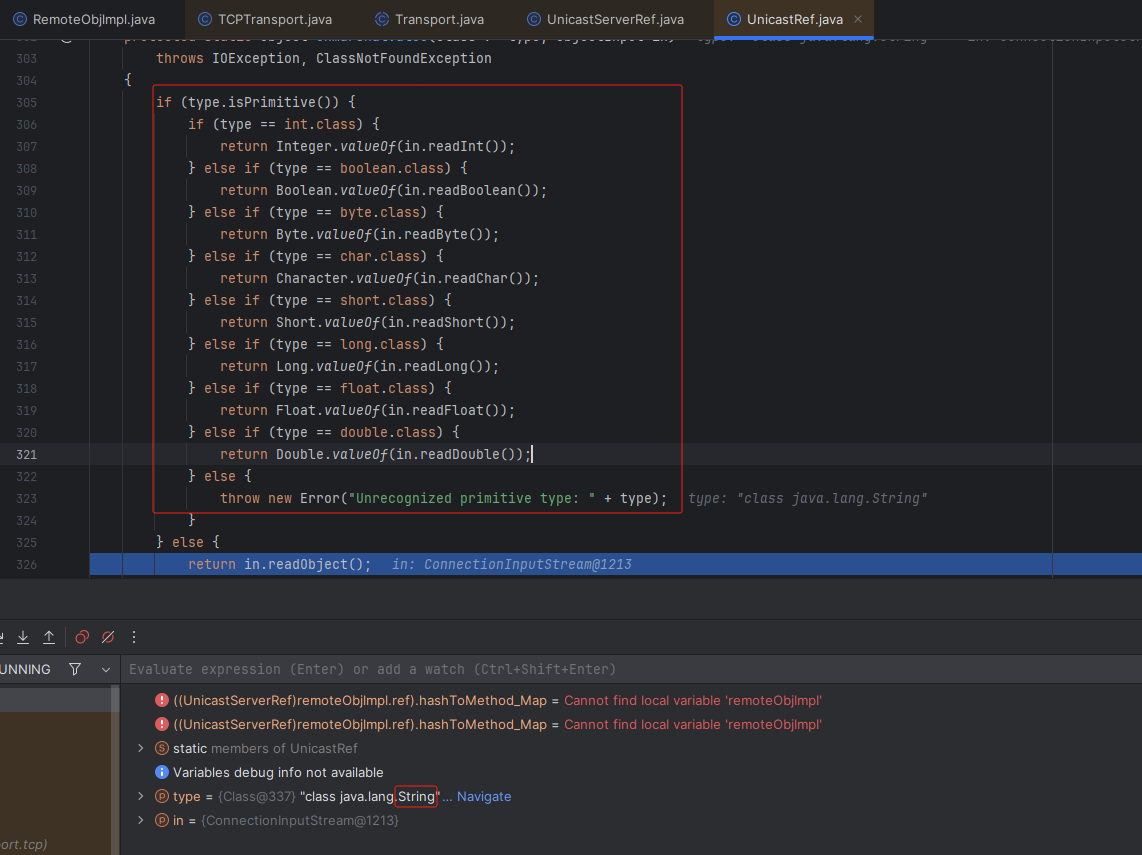Switch to the RemoteObjImpl.java tab
The height and width of the screenshot is (855, 1142).
(83, 19)
